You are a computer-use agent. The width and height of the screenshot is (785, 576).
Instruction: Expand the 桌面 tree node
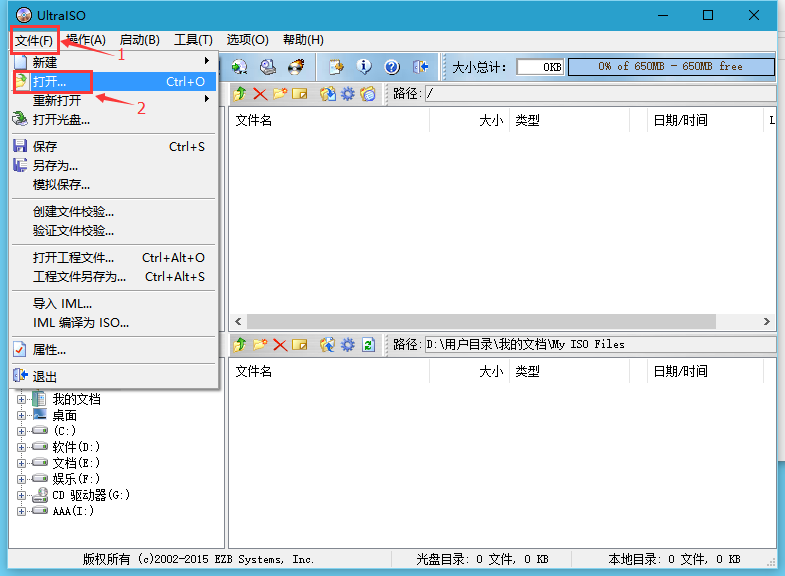tap(21, 415)
